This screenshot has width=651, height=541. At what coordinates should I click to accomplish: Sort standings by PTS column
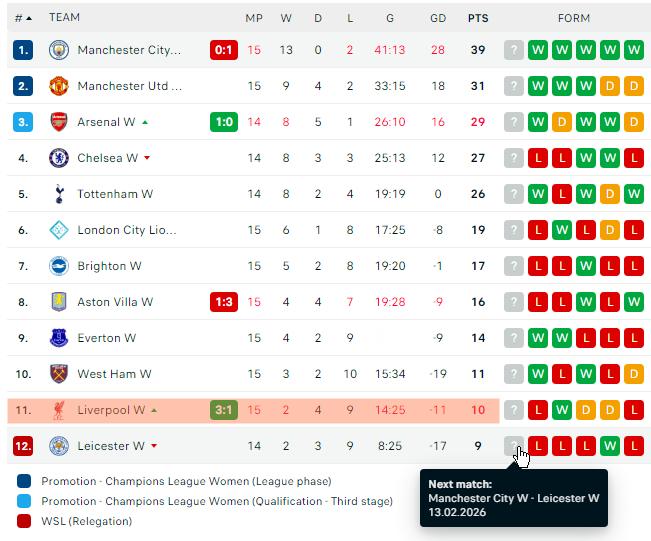478,18
